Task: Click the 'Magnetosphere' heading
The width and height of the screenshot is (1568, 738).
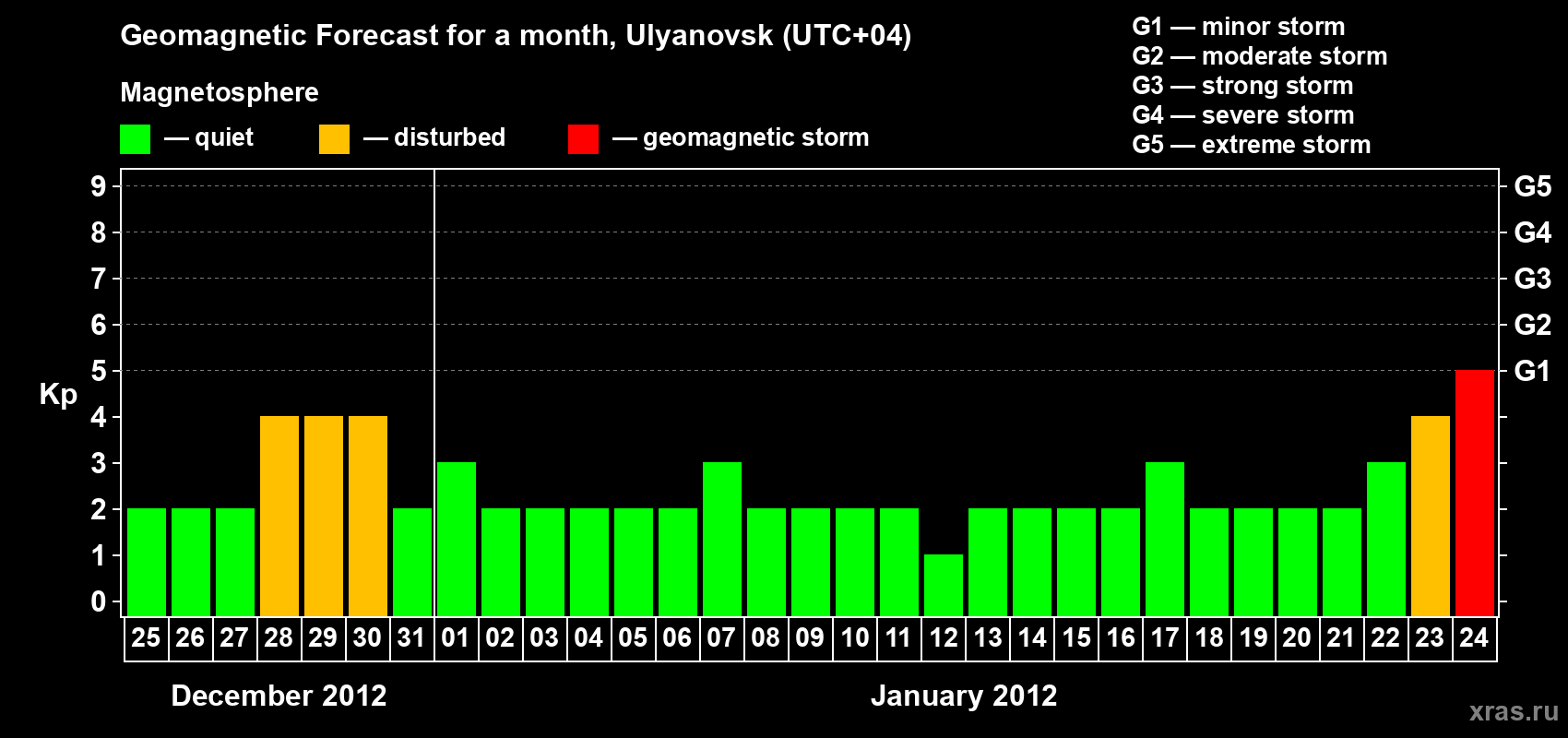Action: [220, 93]
